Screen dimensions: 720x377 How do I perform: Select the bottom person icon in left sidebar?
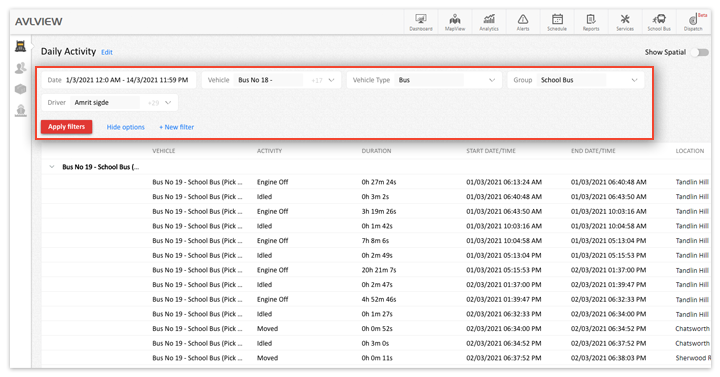pyautogui.click(x=21, y=111)
